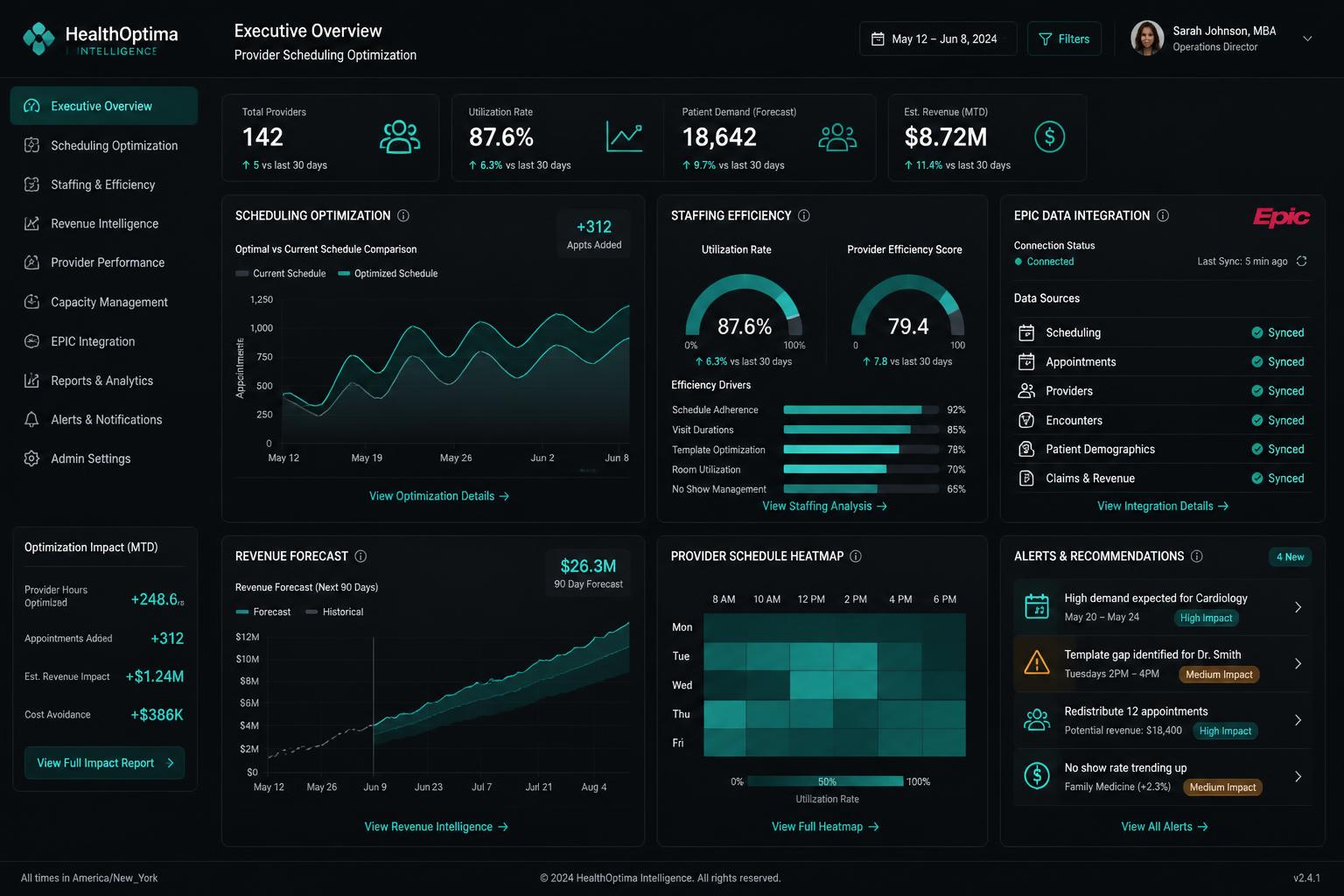The height and width of the screenshot is (896, 1344).
Task: Follow View Revenue Intelligence link
Action: tap(436, 827)
